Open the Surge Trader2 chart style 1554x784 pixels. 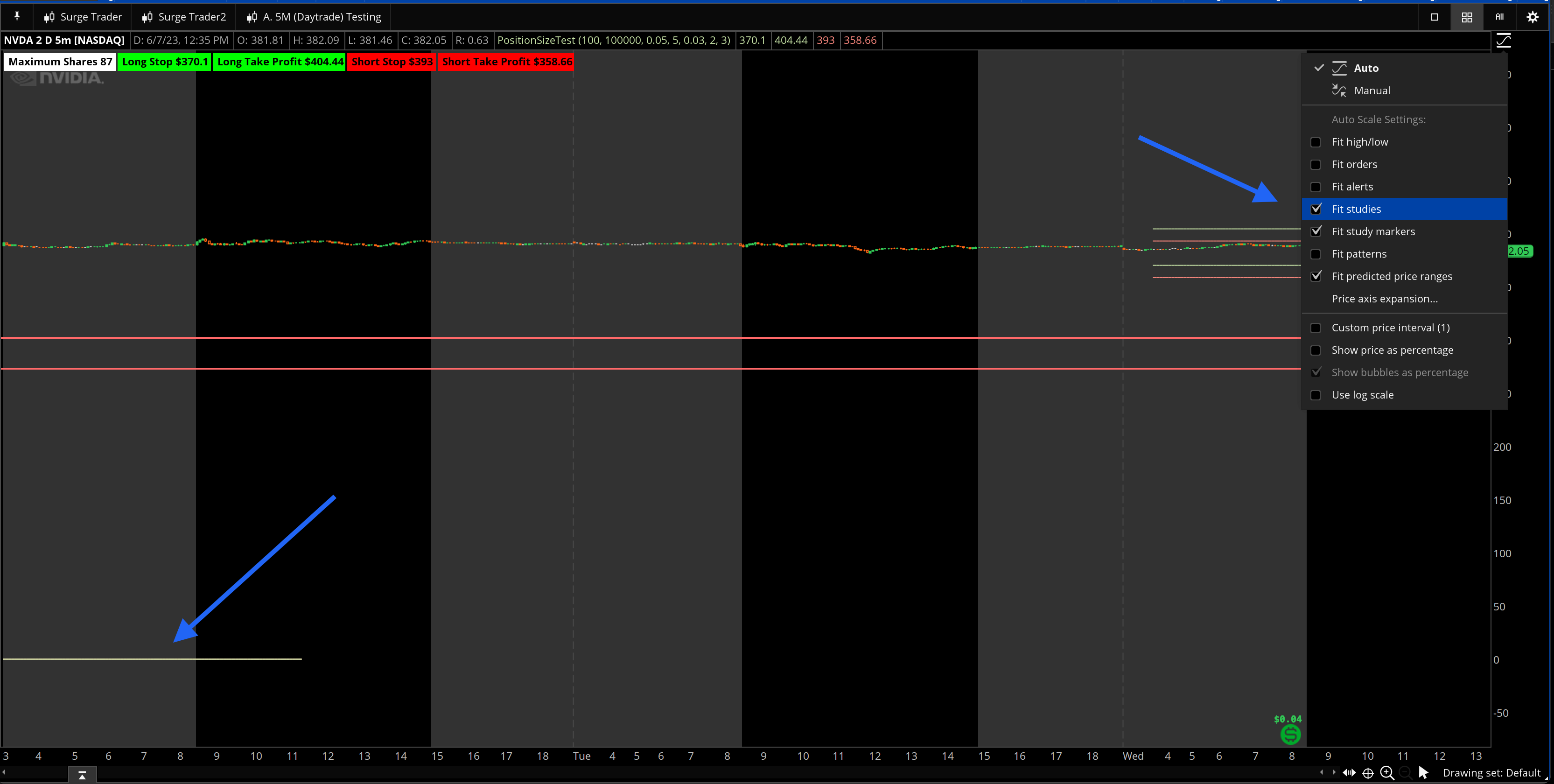coord(183,17)
